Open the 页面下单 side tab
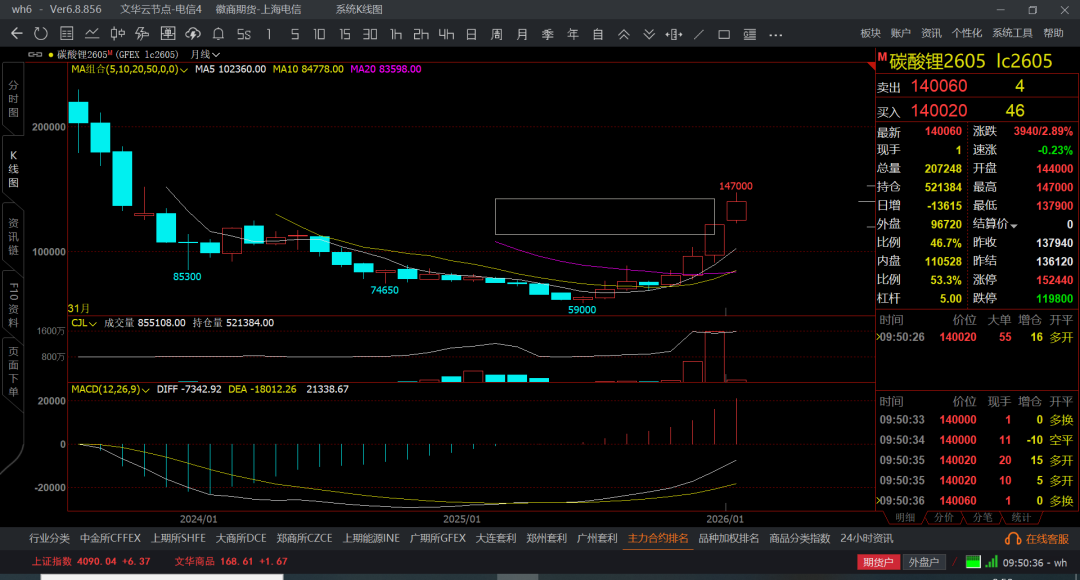 pos(13,372)
